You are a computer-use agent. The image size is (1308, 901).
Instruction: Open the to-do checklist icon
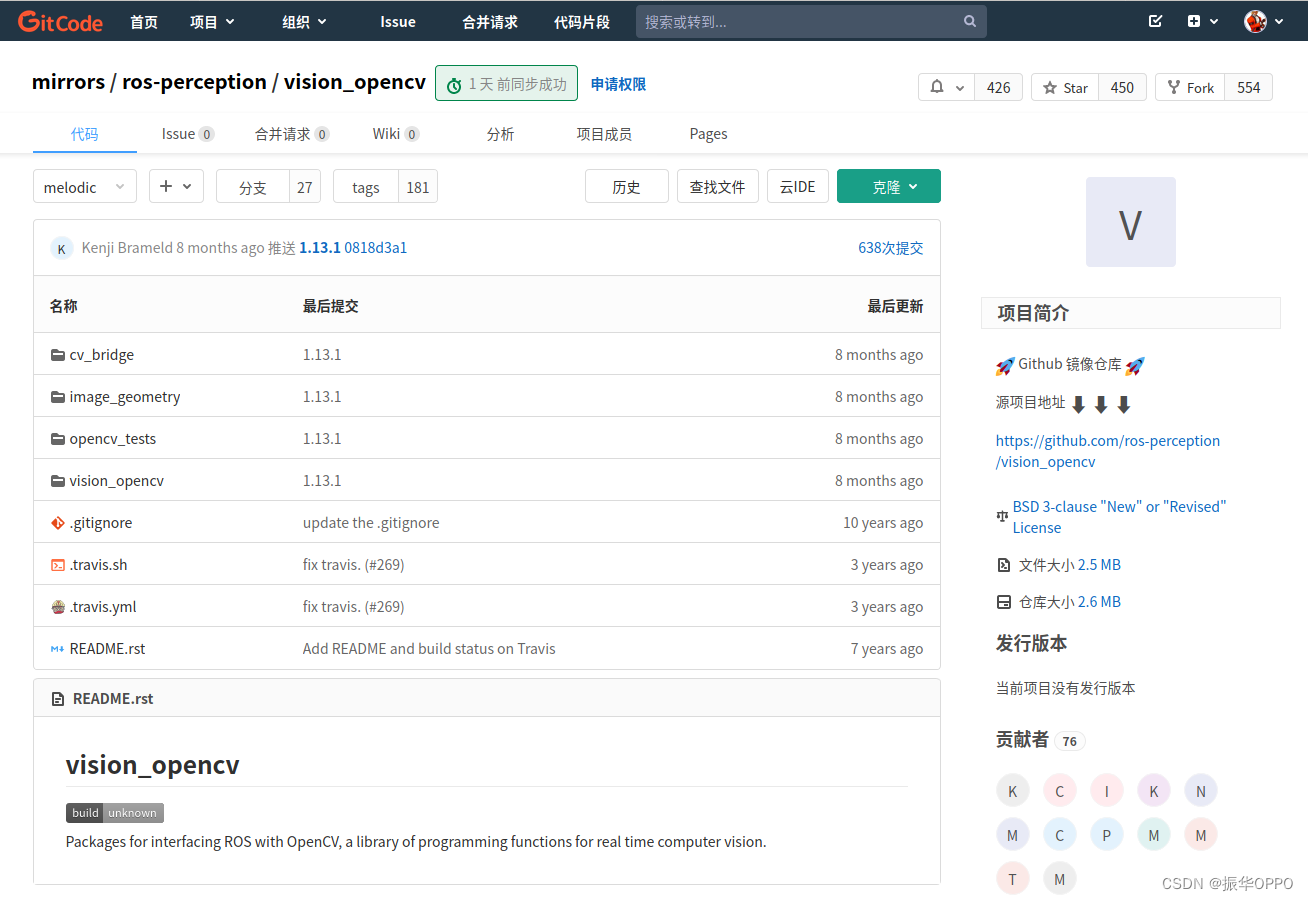(1155, 21)
